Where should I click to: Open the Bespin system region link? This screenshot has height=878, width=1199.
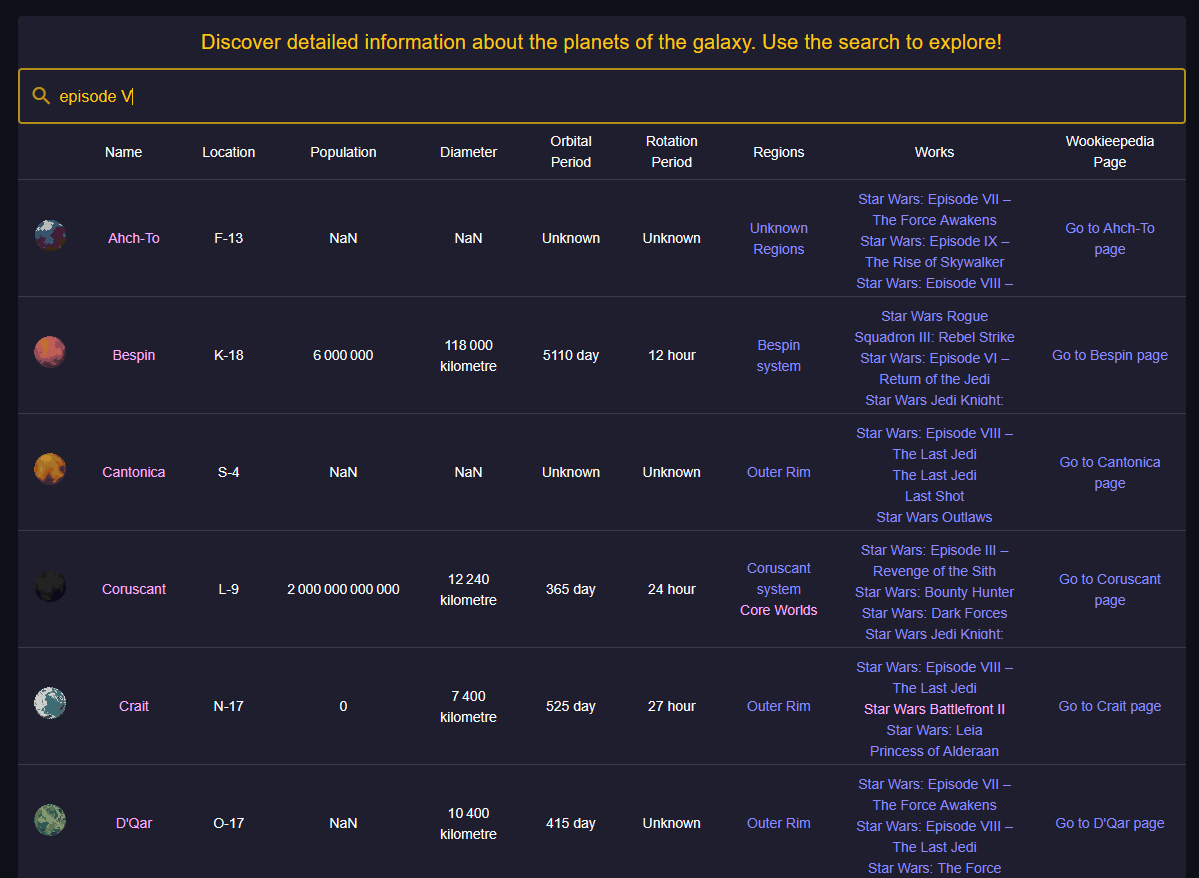pos(778,356)
